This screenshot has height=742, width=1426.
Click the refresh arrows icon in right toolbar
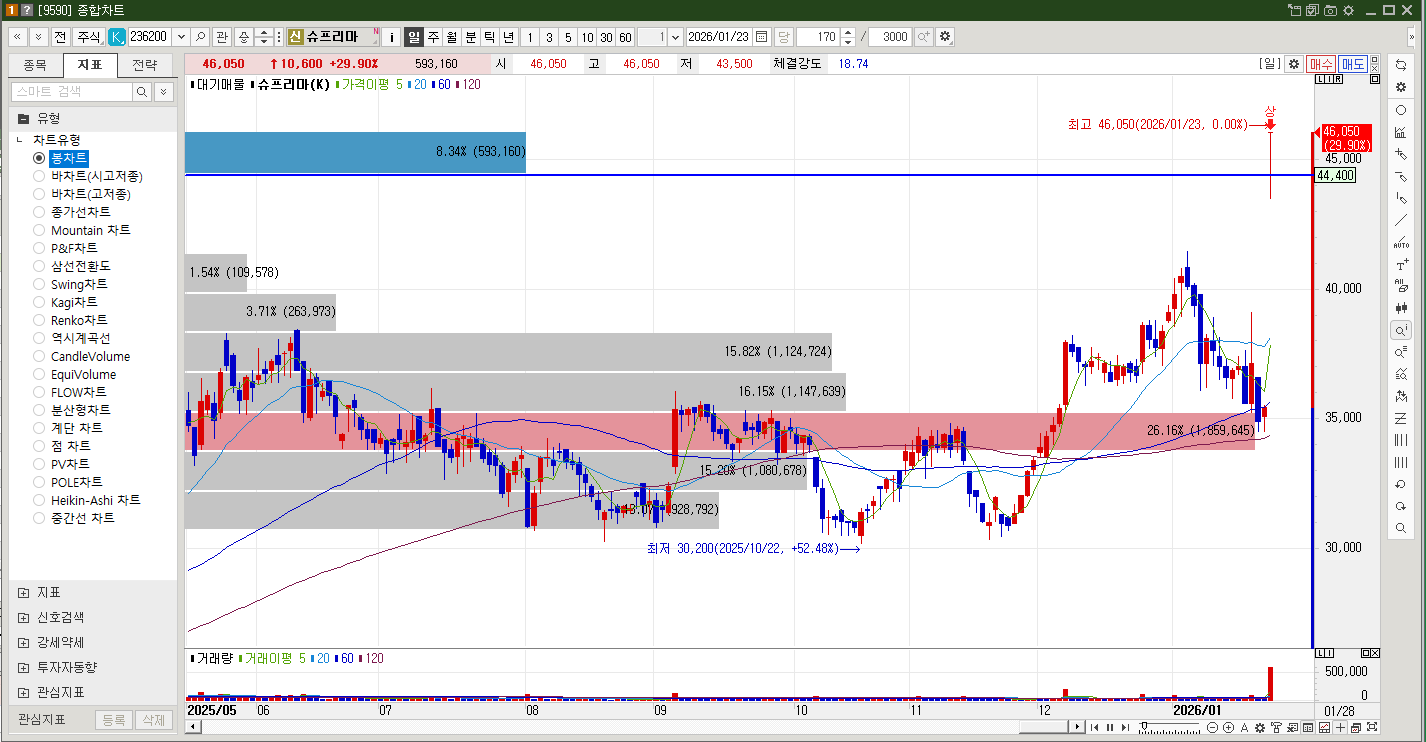coord(1401,65)
